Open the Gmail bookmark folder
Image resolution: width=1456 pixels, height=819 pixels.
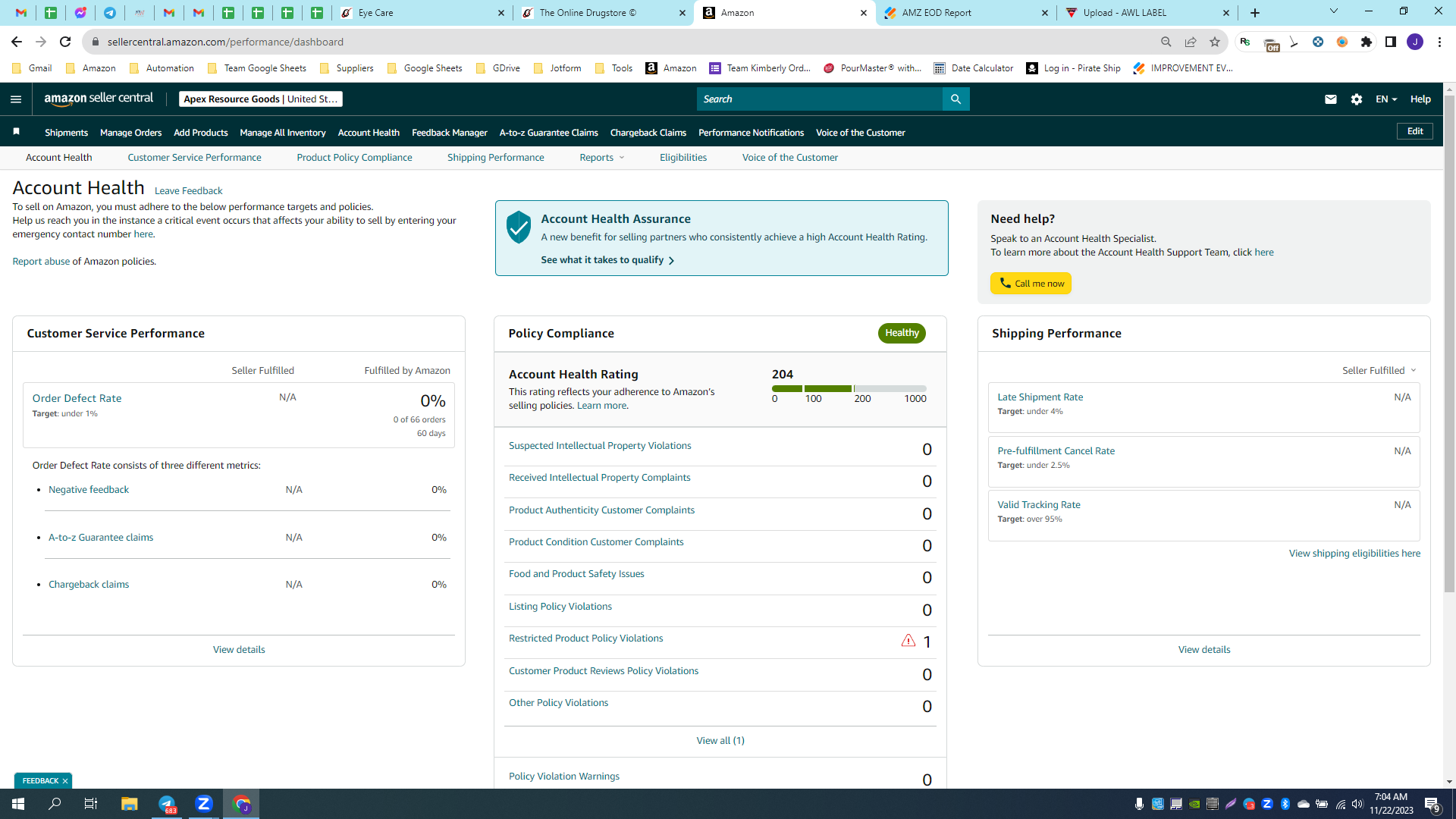point(33,68)
